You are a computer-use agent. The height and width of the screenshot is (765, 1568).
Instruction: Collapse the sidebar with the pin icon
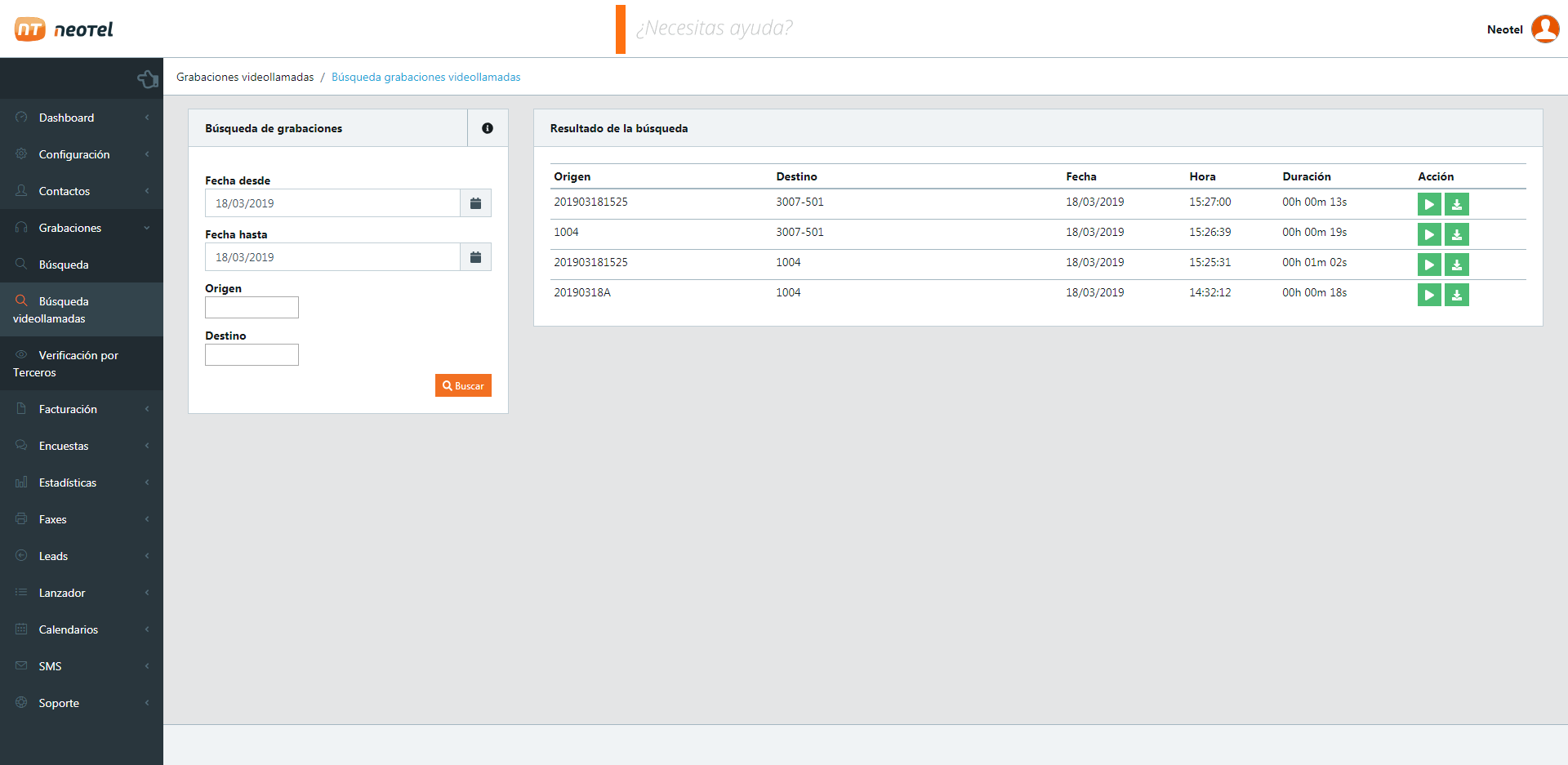148,79
